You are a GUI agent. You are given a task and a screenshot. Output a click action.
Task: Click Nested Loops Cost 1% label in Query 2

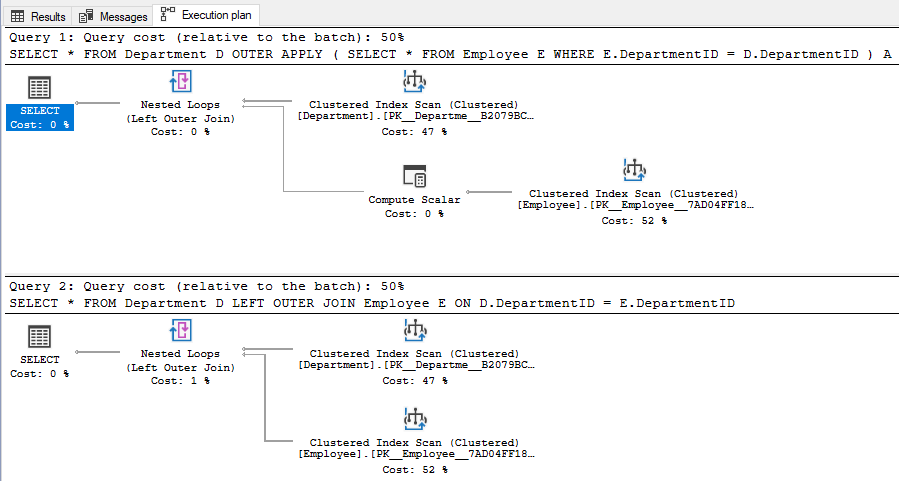pyautogui.click(x=180, y=381)
